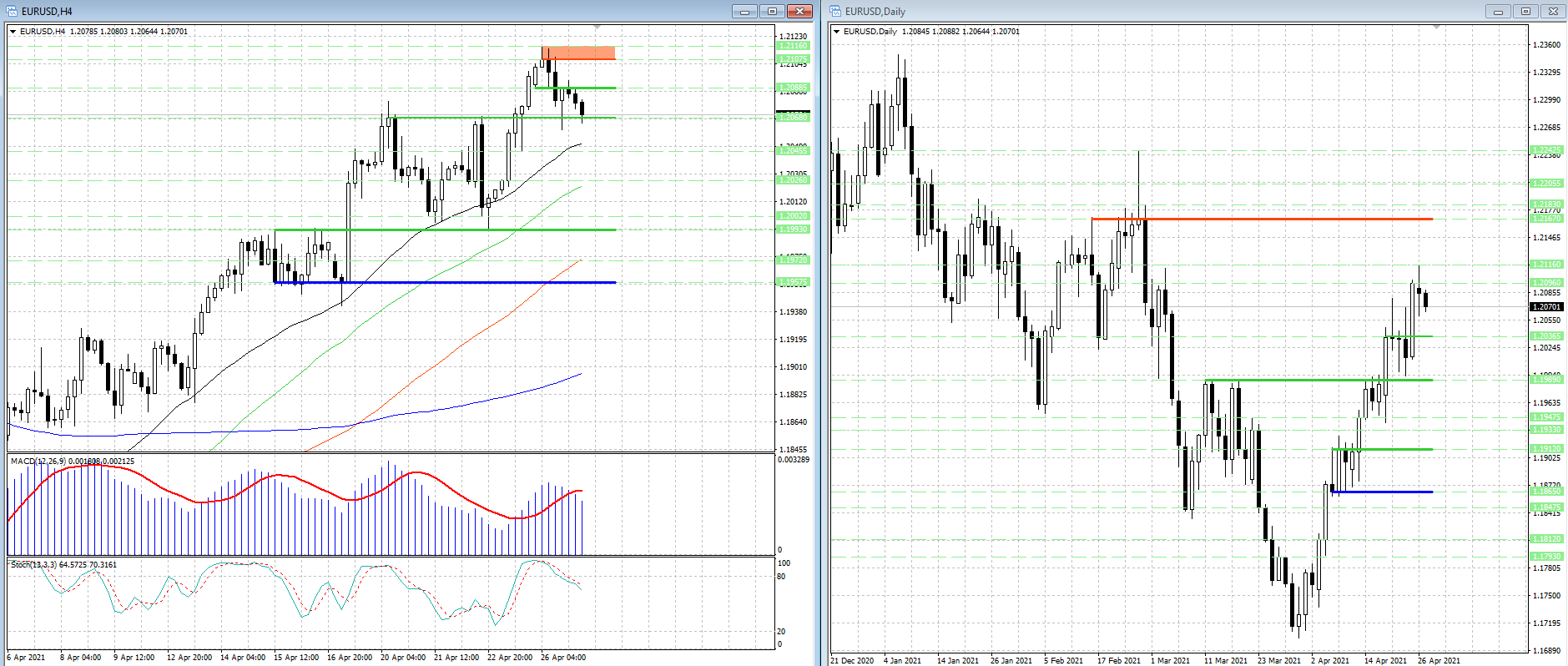1568x666 pixels.
Task: Restore down the EURUSD,H4 chart window
Action: [772, 11]
